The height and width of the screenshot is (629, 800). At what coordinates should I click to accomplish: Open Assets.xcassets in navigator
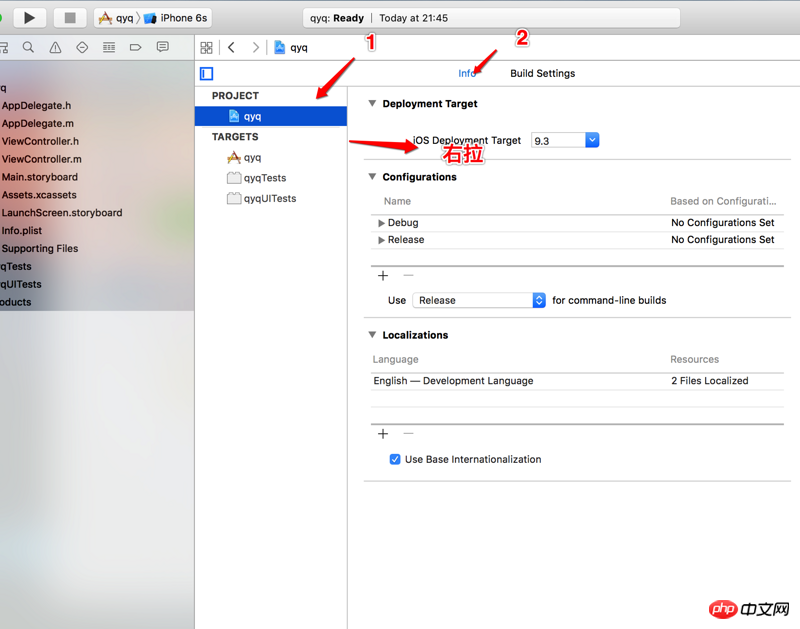(x=39, y=195)
